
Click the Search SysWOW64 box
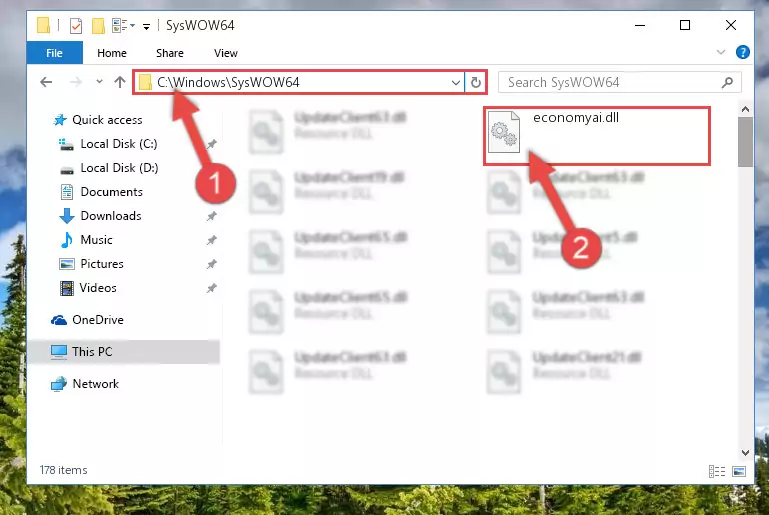pyautogui.click(x=610, y=82)
